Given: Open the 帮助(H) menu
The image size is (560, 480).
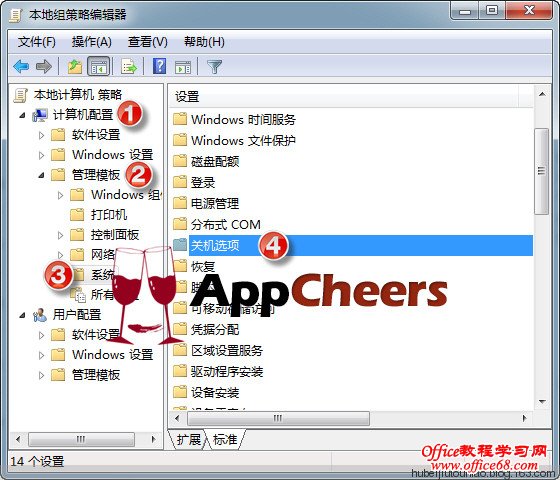Looking at the screenshot, I should click(x=204, y=42).
